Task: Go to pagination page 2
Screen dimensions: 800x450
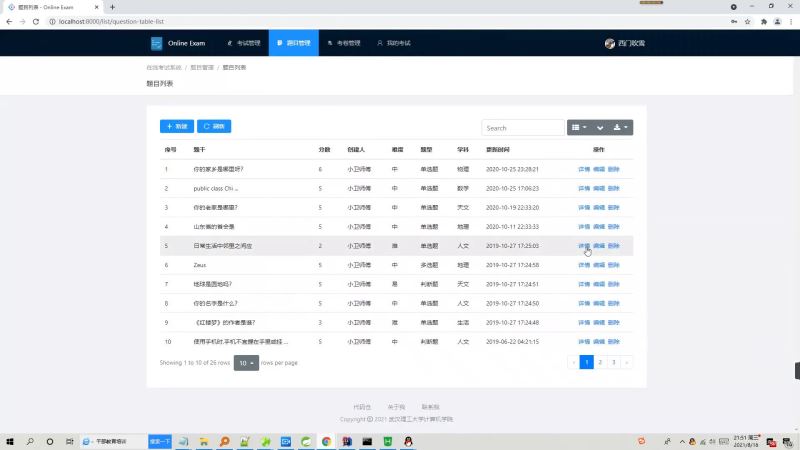Action: click(x=600, y=362)
